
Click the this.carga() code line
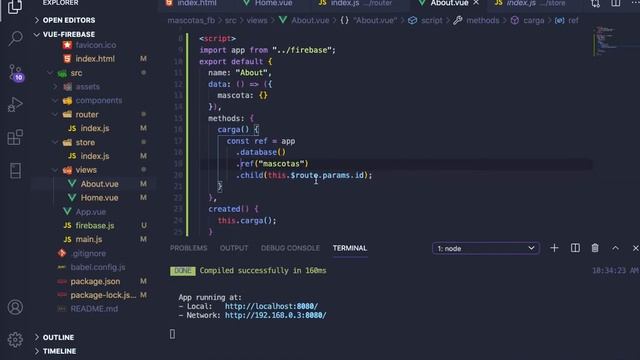click(x=247, y=220)
